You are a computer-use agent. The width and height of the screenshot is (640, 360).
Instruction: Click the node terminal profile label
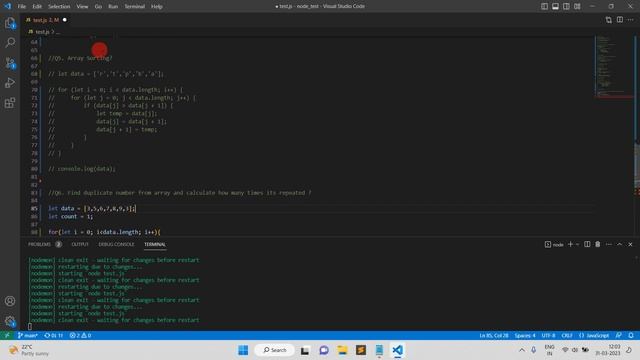point(554,244)
